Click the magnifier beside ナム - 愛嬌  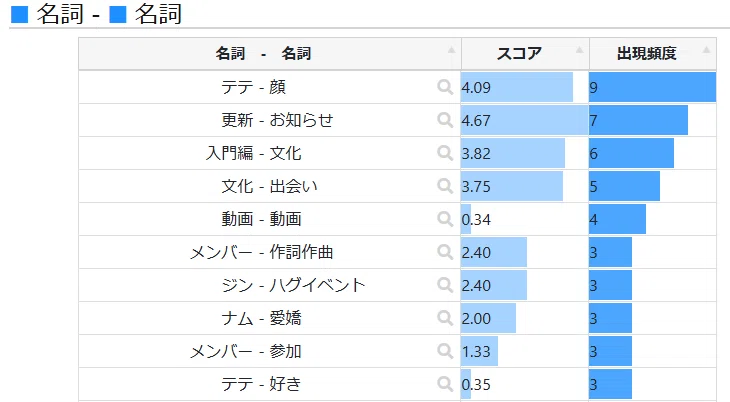pos(445,318)
